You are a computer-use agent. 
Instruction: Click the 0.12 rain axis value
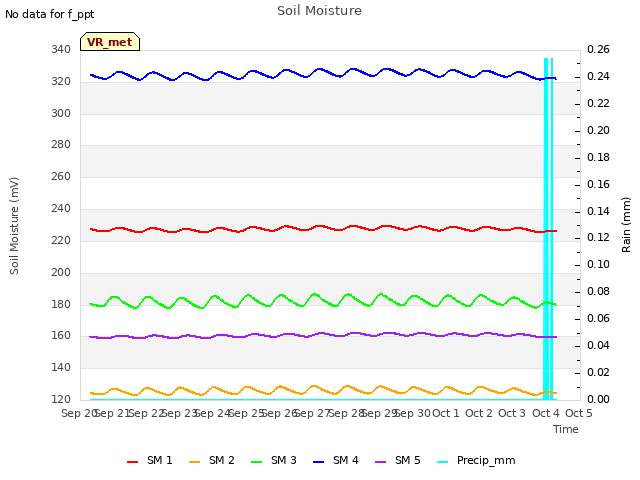click(598, 238)
